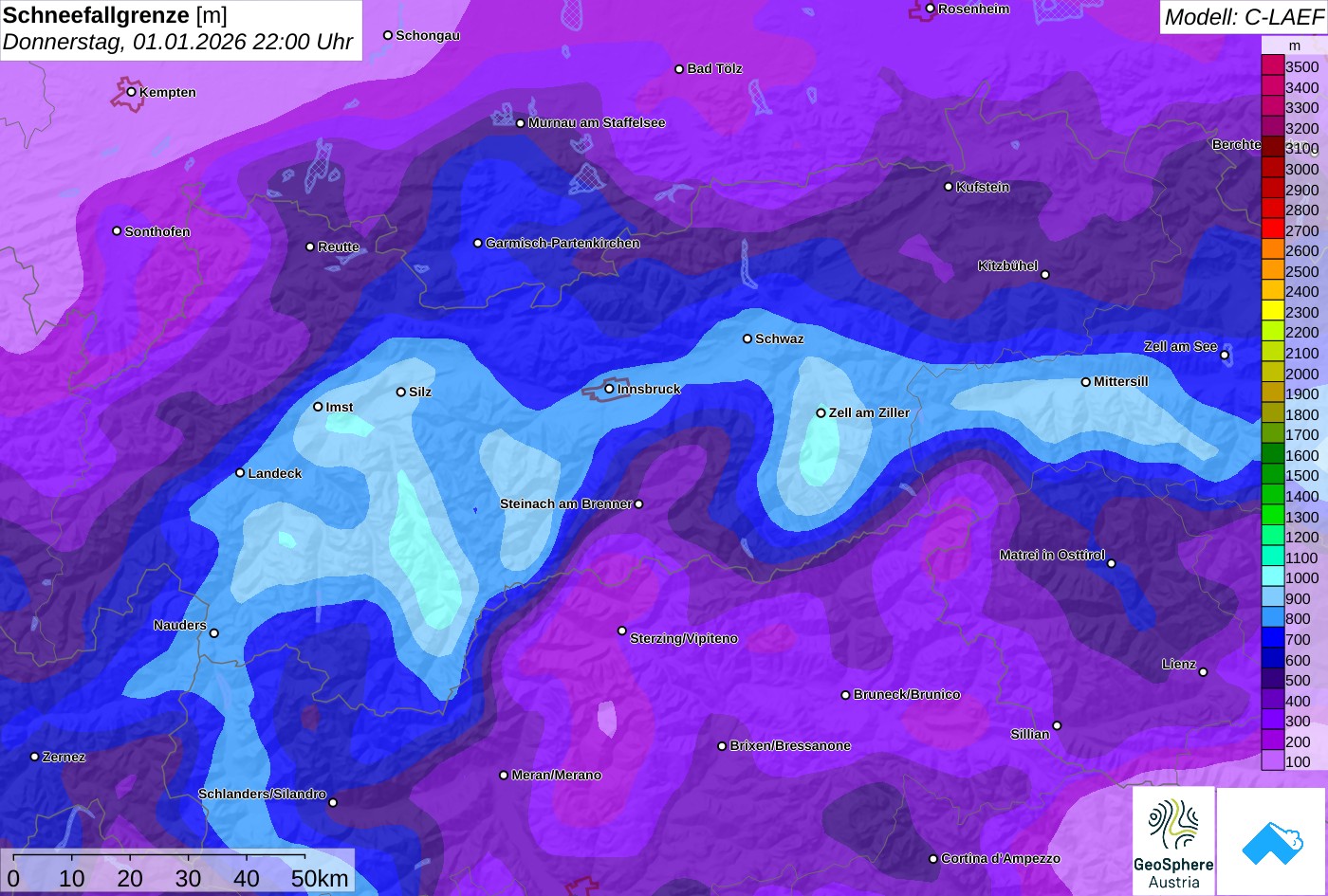The image size is (1328, 896).
Task: Click the Schneefallgrenze [m] title text
Action: pyautogui.click(x=115, y=15)
